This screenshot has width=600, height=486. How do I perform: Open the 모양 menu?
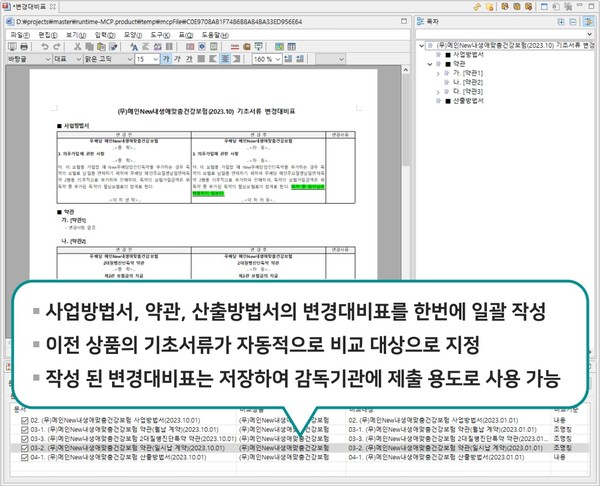133,35
